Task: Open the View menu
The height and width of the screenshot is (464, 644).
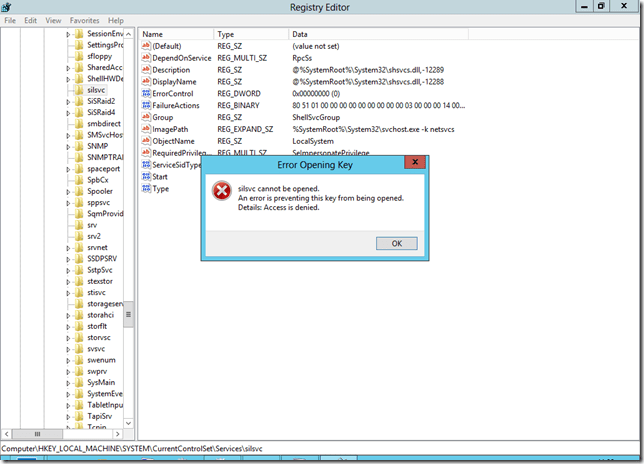Action: pyautogui.click(x=53, y=21)
